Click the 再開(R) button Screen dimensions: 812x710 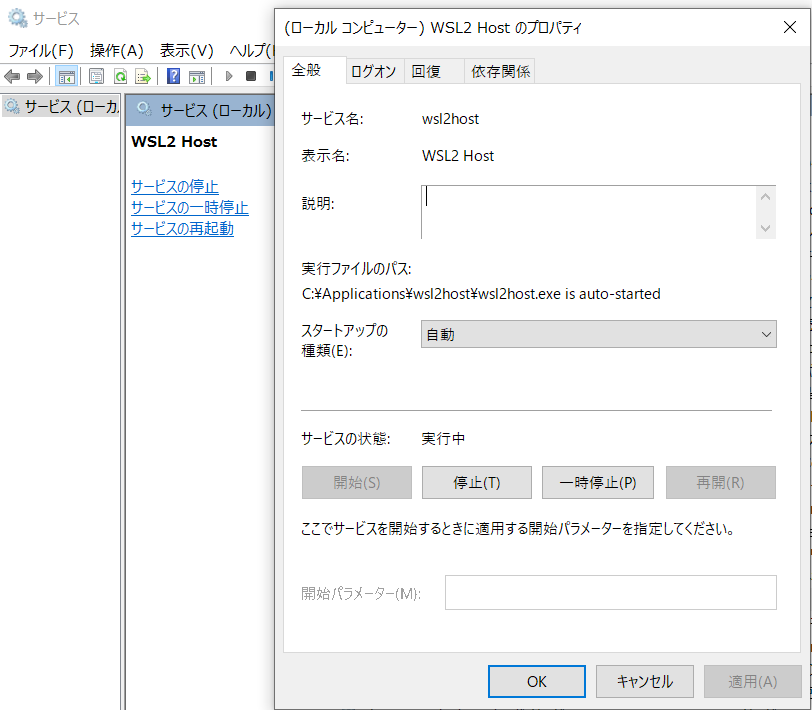tap(720, 483)
